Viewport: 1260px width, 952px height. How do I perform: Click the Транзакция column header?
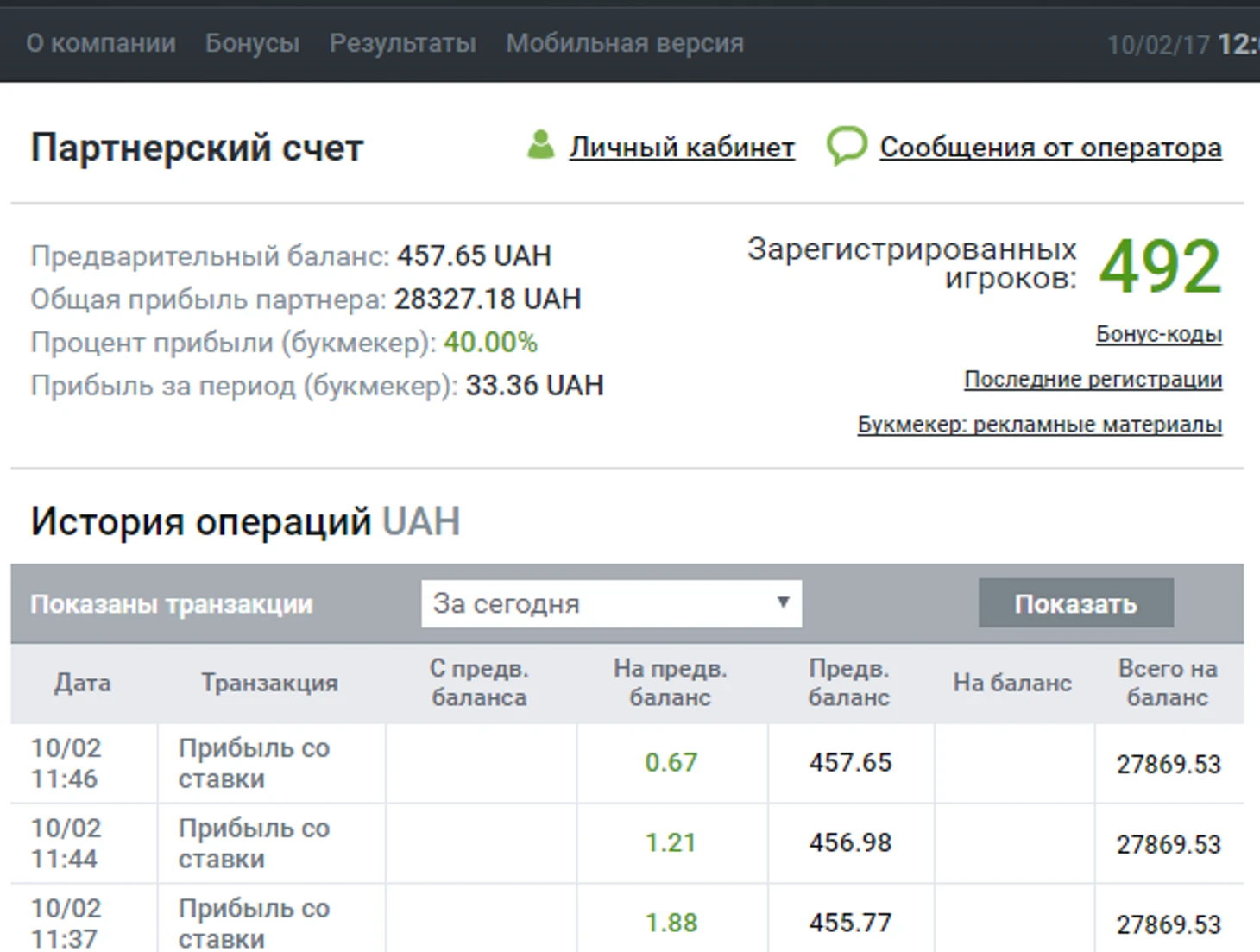270,683
